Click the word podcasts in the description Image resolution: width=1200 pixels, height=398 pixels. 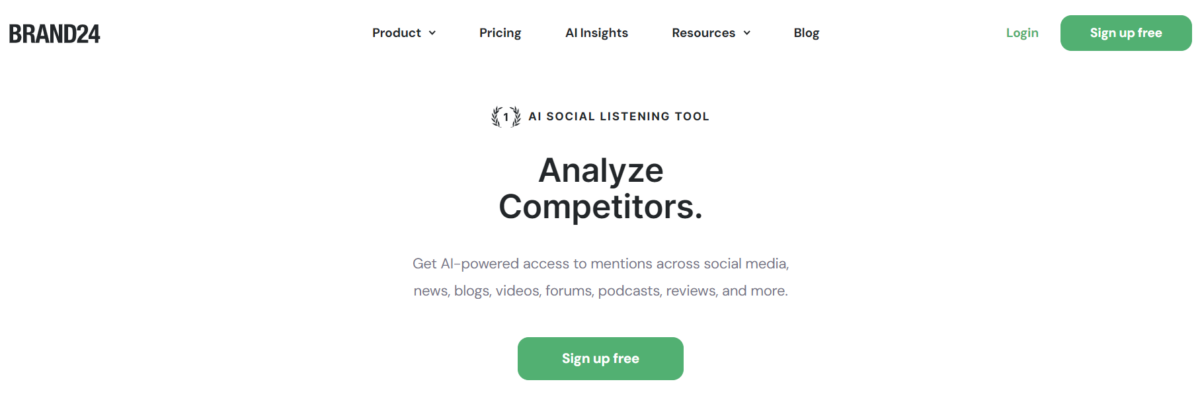pyautogui.click(x=629, y=292)
